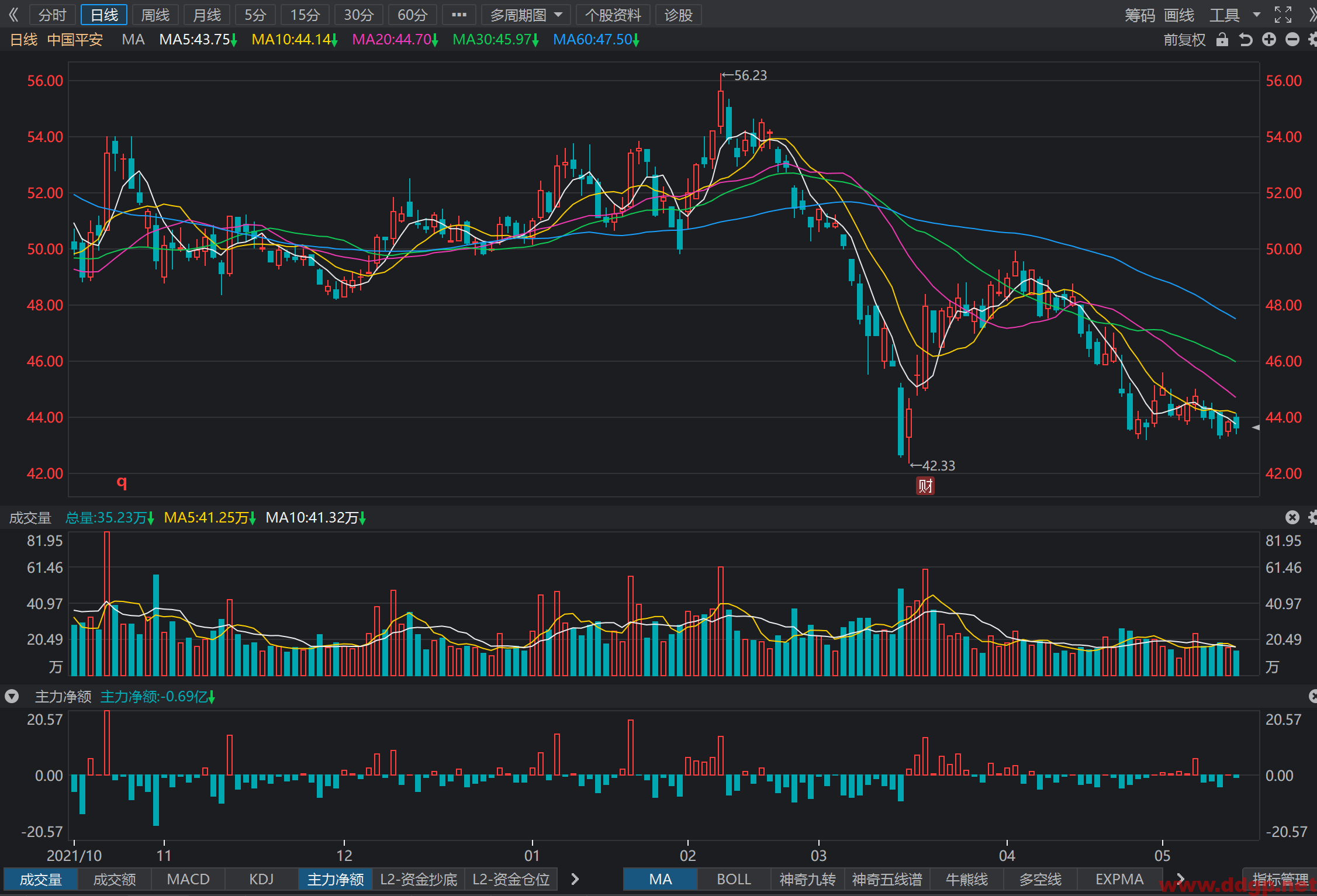
Task: Switch to the MACD indicator tab
Action: pyautogui.click(x=188, y=879)
